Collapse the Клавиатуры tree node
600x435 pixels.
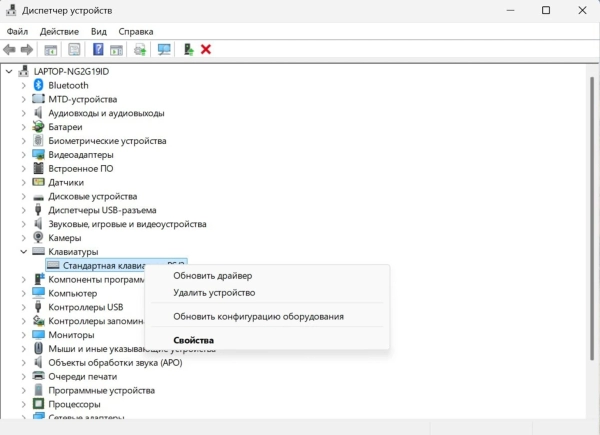[x=24, y=251]
